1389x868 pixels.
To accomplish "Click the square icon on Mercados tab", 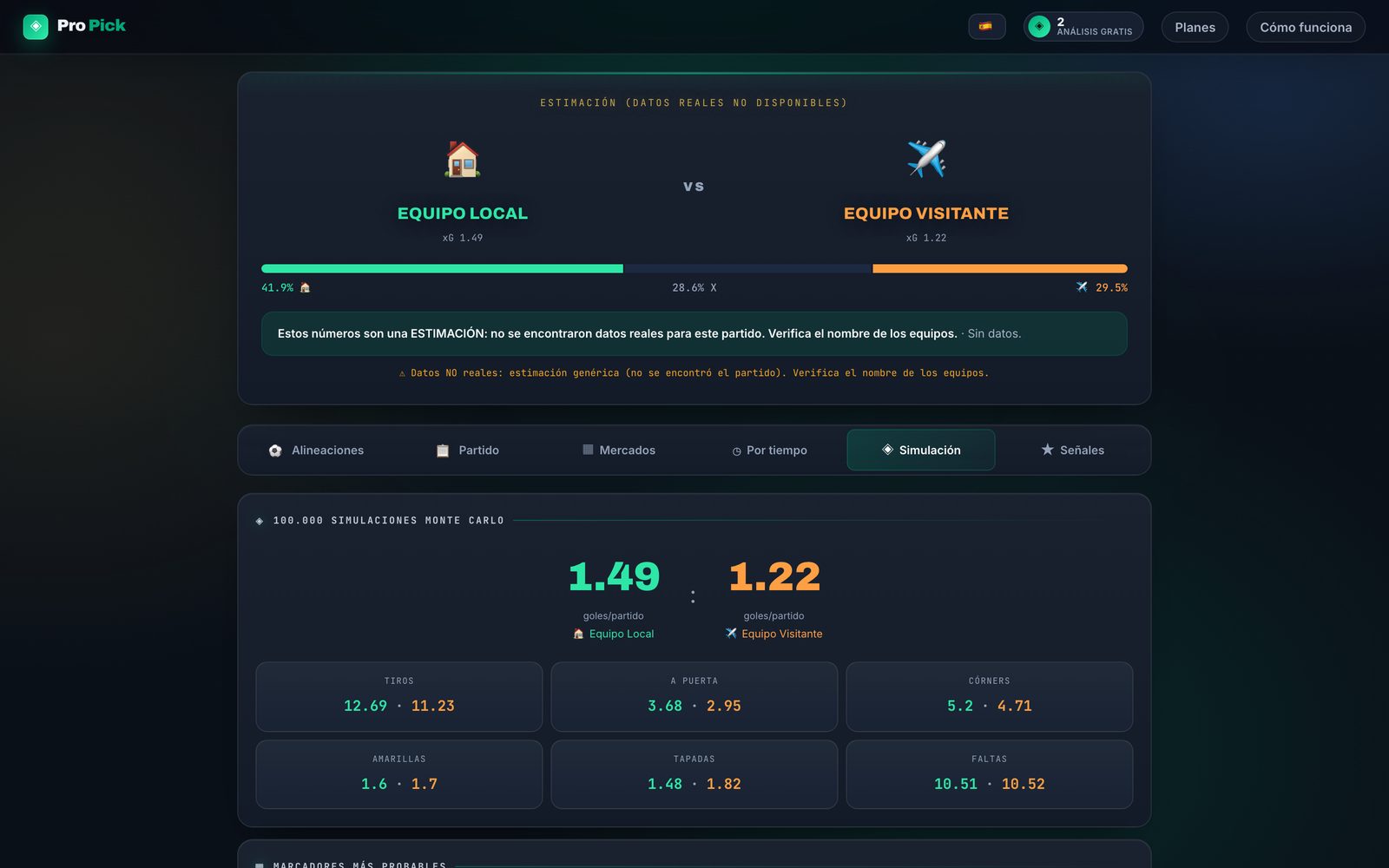I will 588,450.
